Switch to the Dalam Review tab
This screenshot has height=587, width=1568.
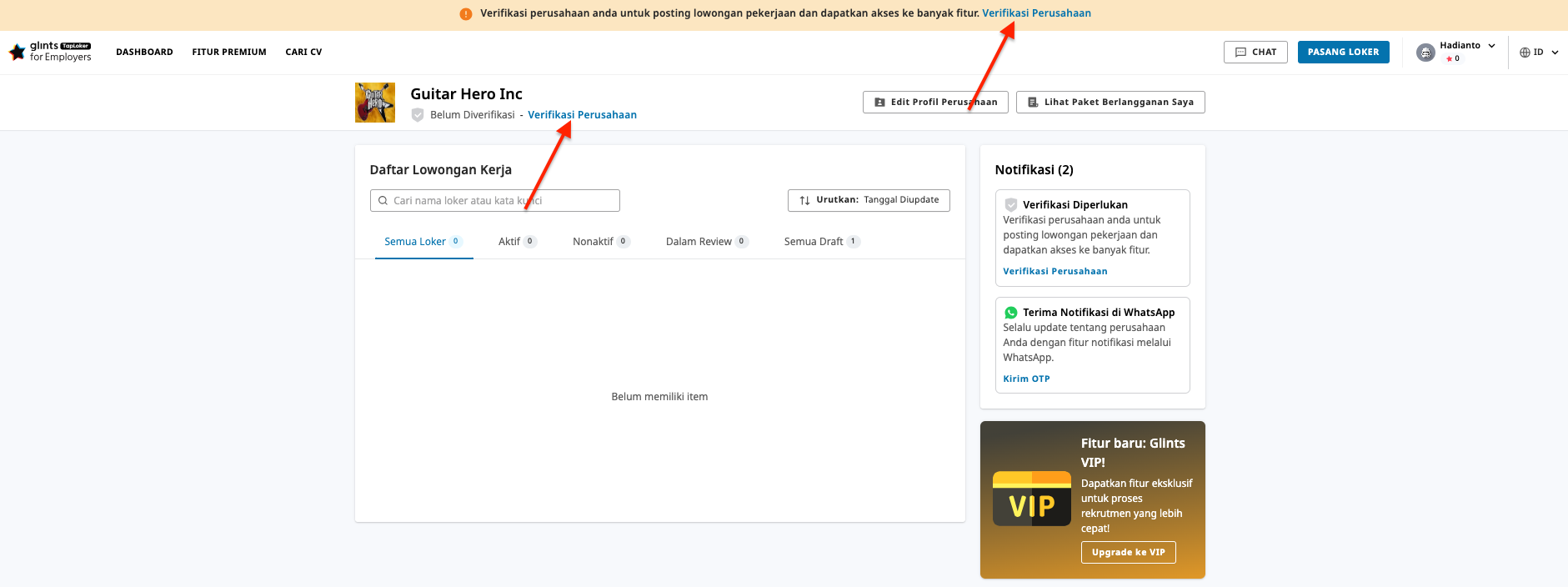tap(708, 242)
